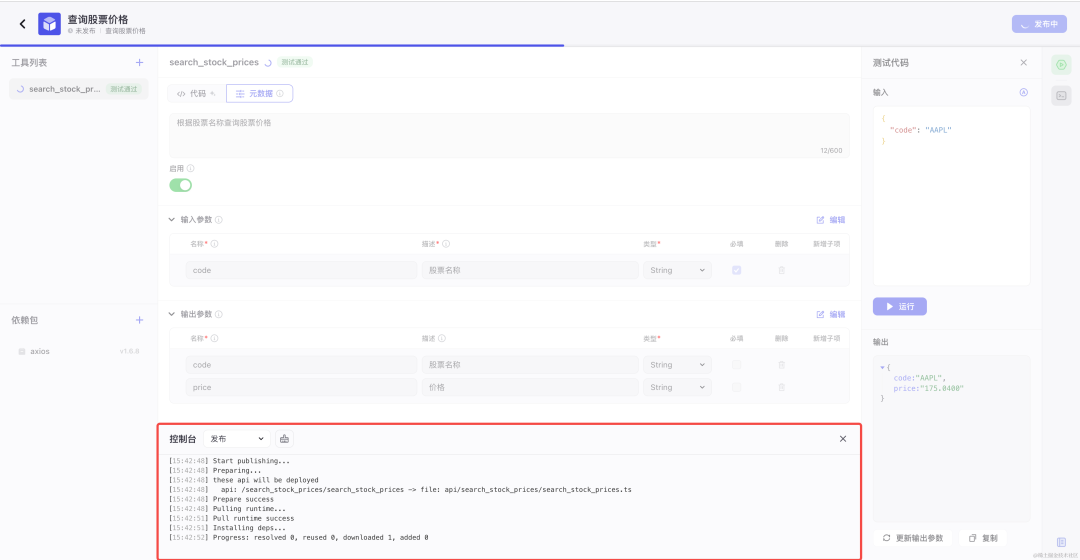Viewport: 1080px width, 560px height.
Task: Click the search_stock_prices title
Action: pyautogui.click(x=214, y=62)
